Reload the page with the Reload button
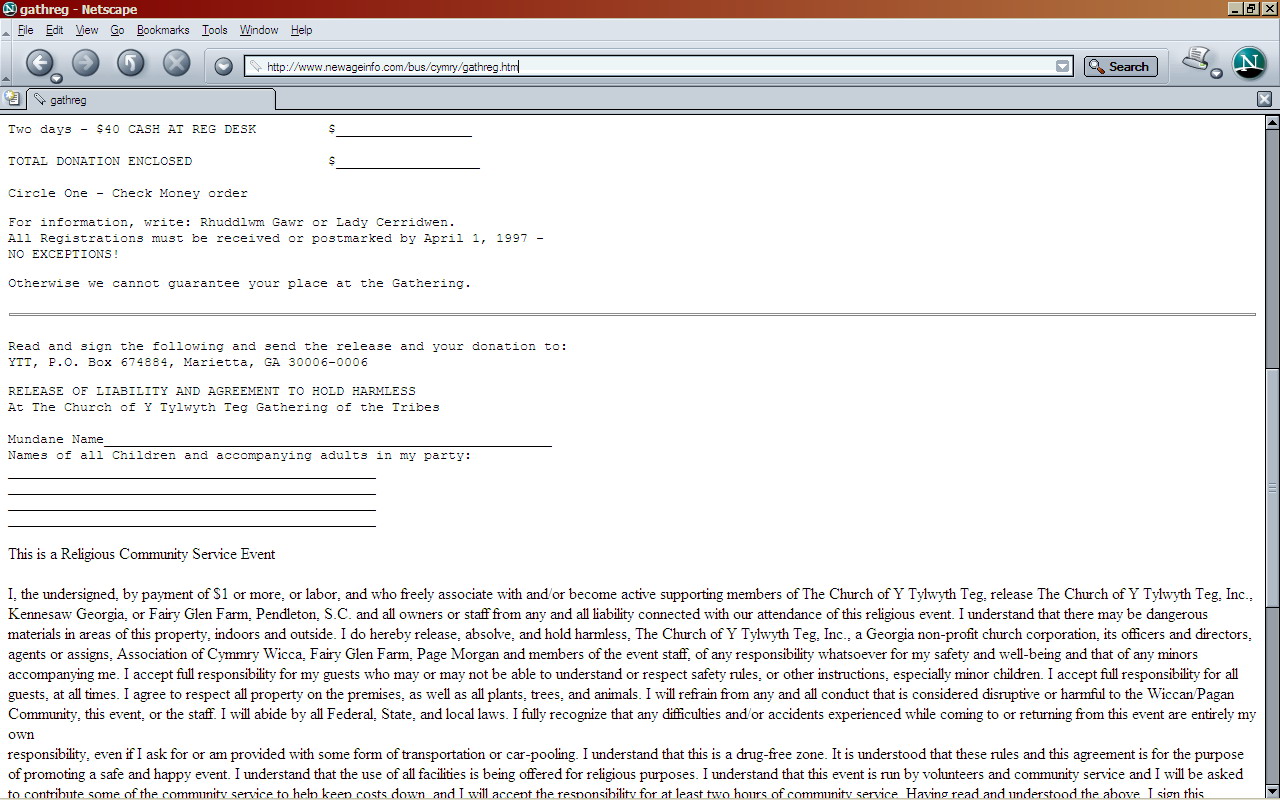This screenshot has width=1280, height=800. pos(131,63)
